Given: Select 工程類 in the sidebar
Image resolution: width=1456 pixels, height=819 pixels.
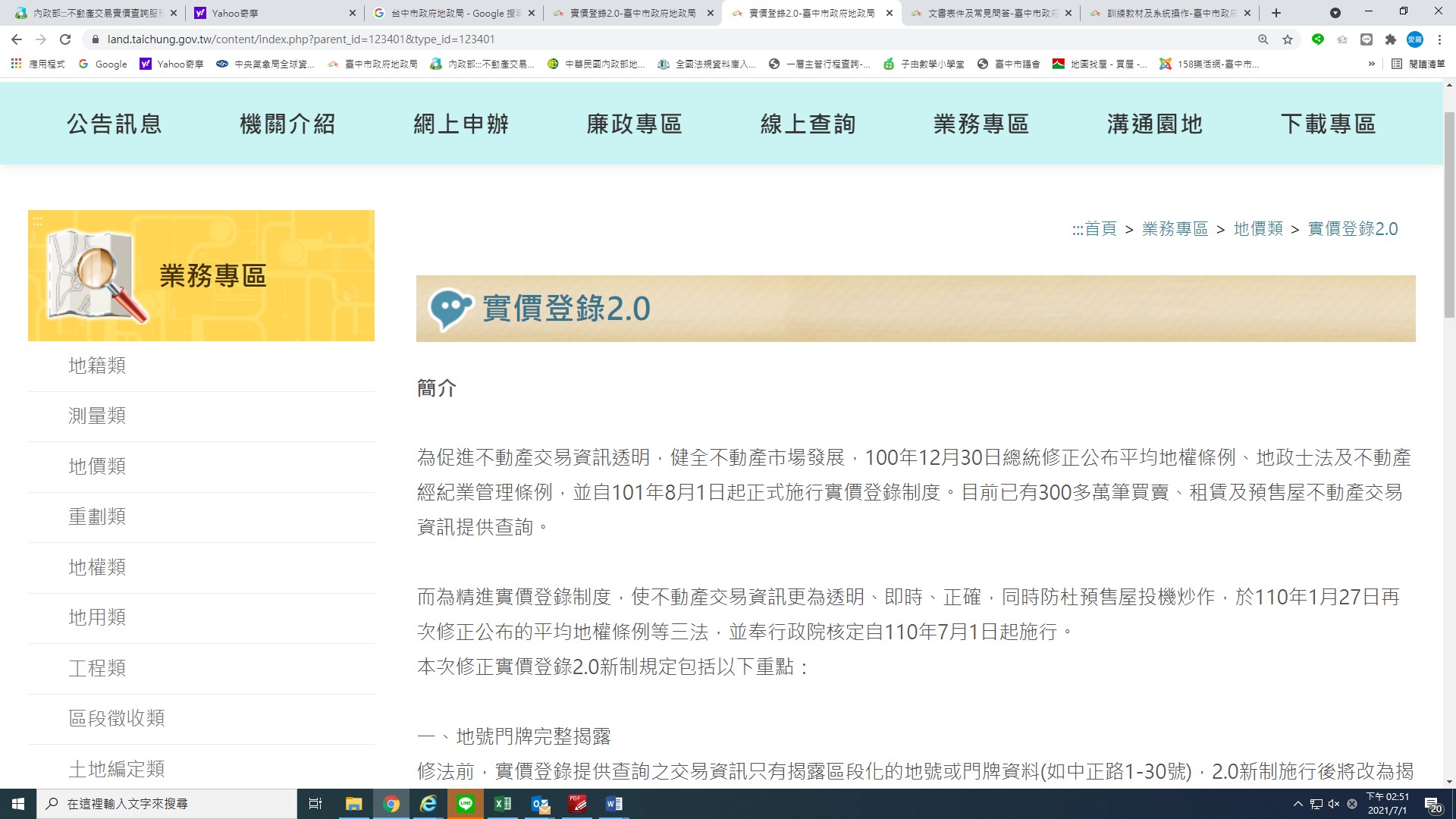Looking at the screenshot, I should pos(201,668).
